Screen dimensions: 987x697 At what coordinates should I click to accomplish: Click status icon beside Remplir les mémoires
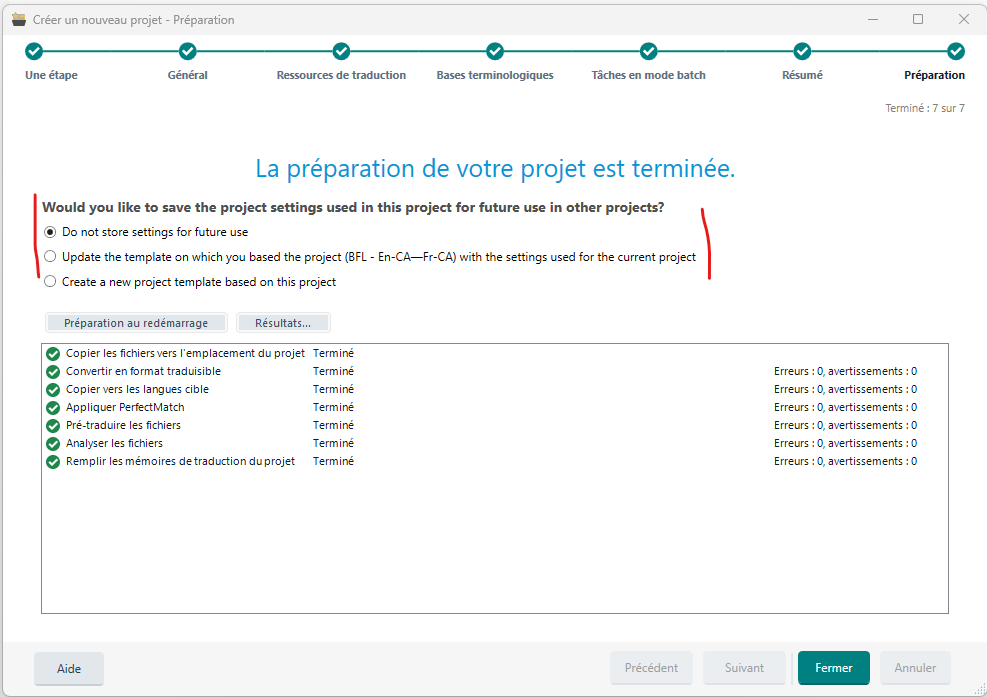[53, 462]
